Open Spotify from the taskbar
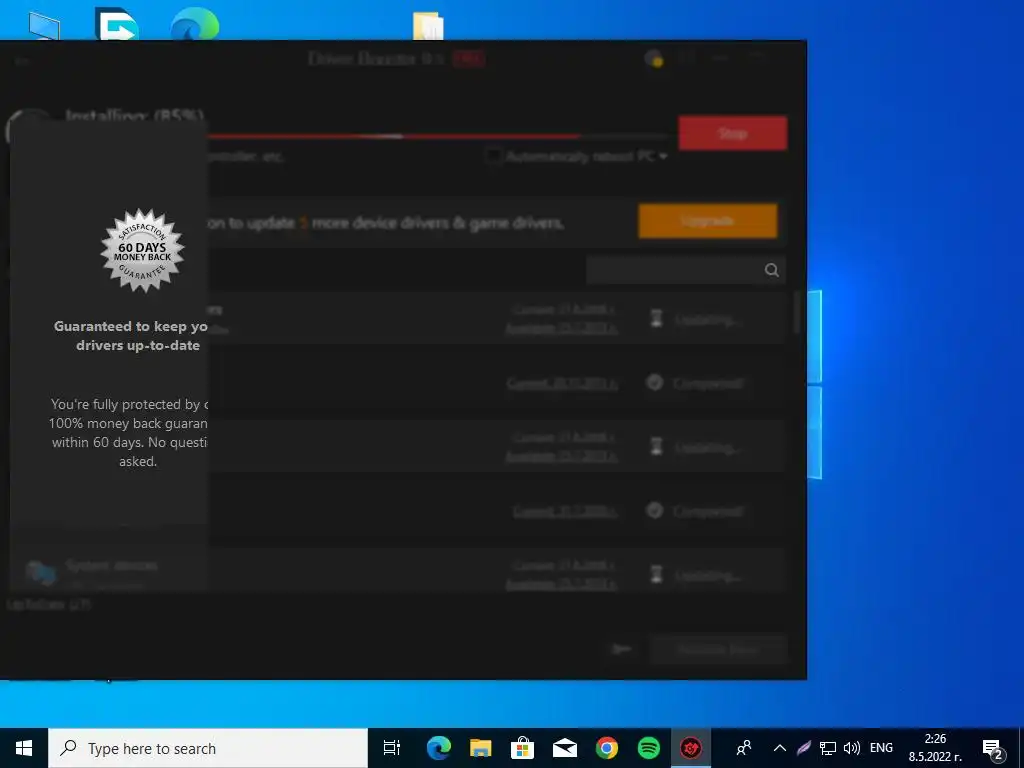This screenshot has width=1024, height=768. (648, 748)
